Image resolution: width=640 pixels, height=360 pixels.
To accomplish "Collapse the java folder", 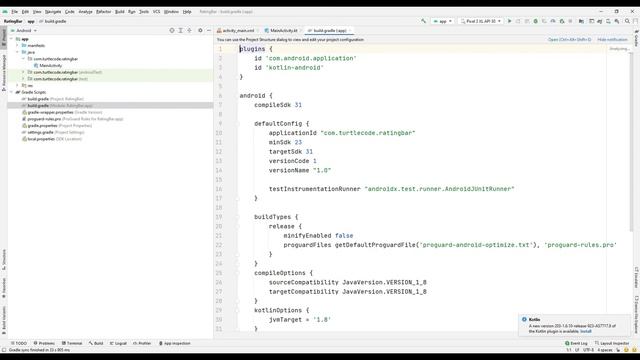I will pos(18,52).
